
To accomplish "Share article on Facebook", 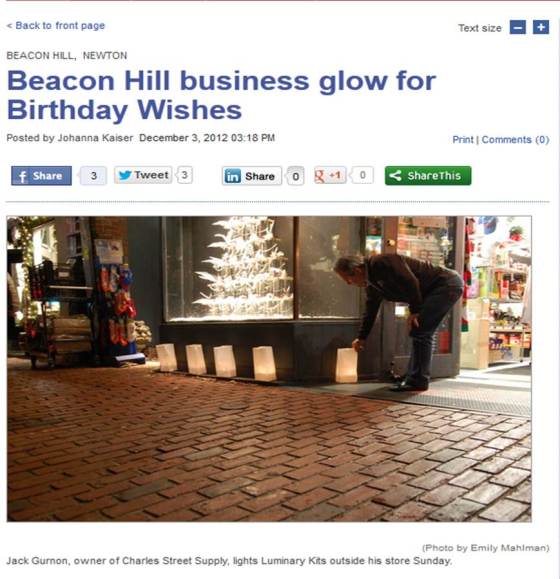I will click(x=41, y=176).
